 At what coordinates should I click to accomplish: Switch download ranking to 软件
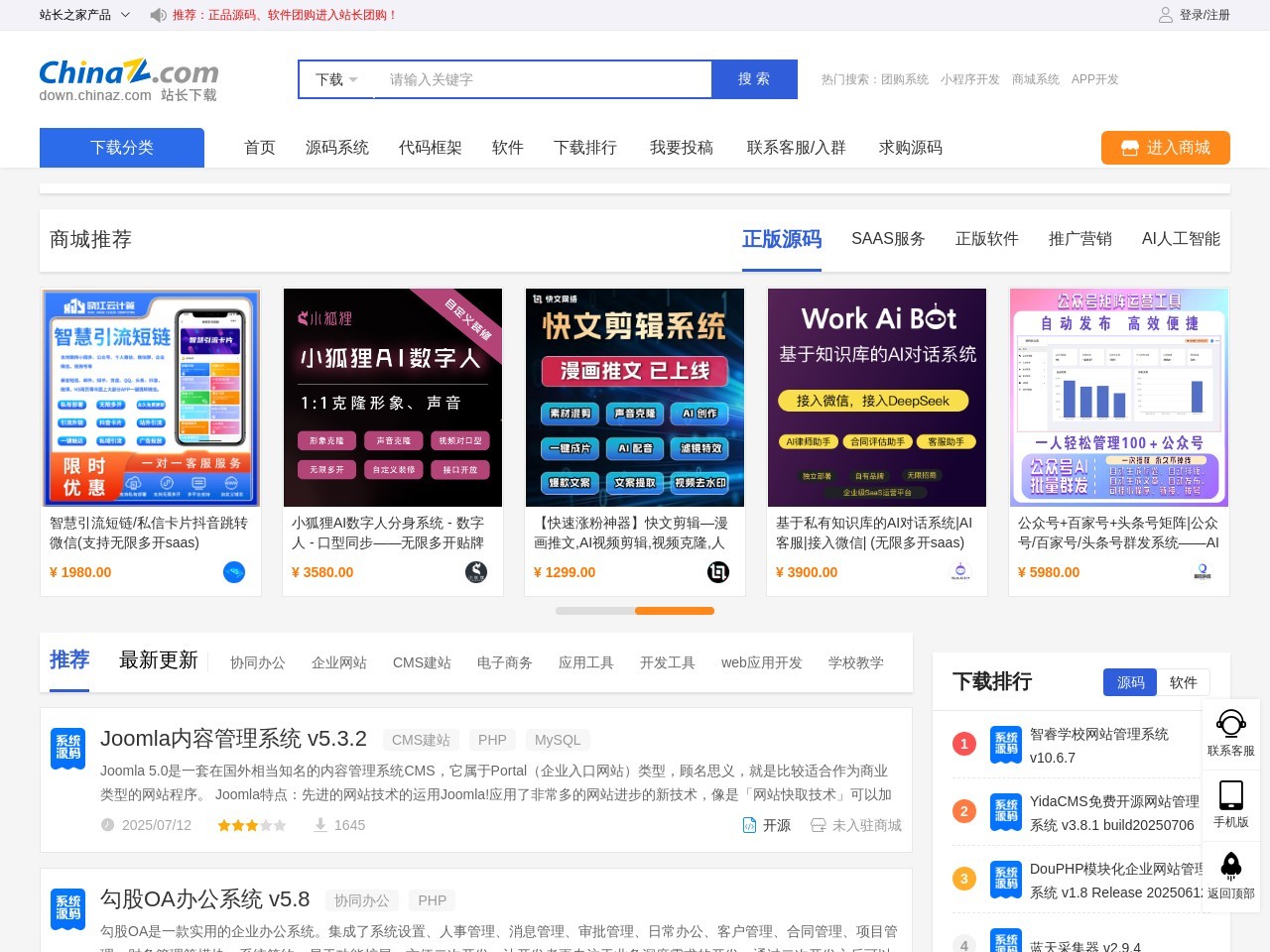(x=1184, y=682)
